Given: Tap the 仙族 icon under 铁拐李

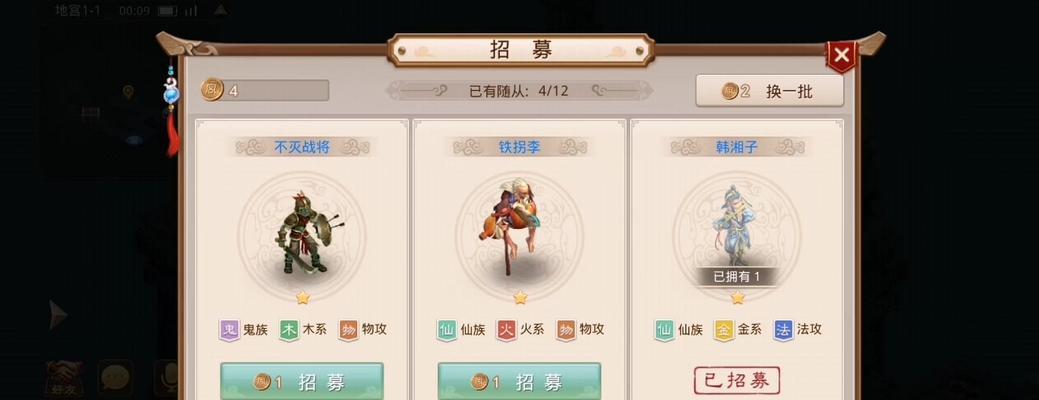Looking at the screenshot, I should coord(447,330).
